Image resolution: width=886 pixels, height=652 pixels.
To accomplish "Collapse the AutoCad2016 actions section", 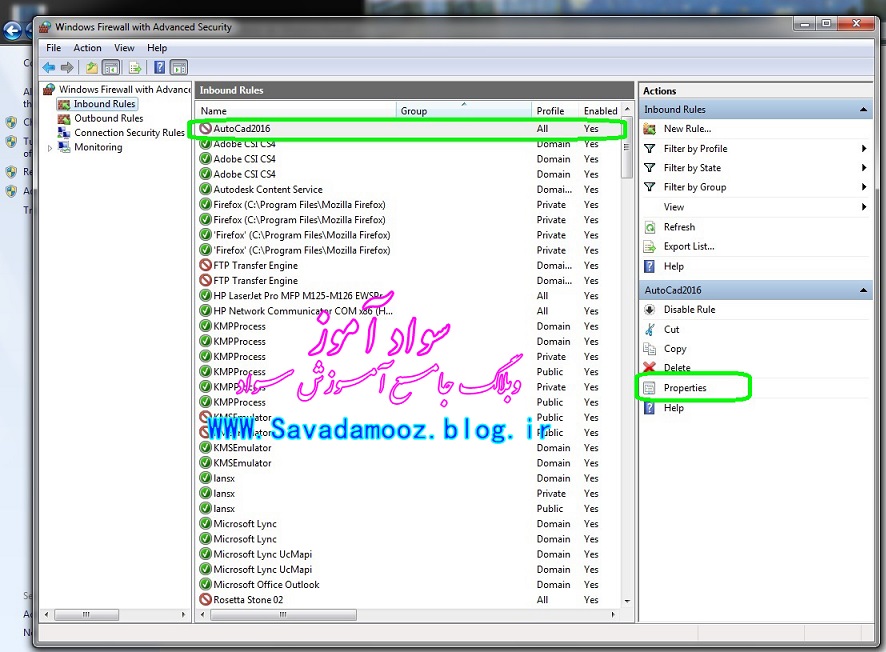I will (x=863, y=290).
